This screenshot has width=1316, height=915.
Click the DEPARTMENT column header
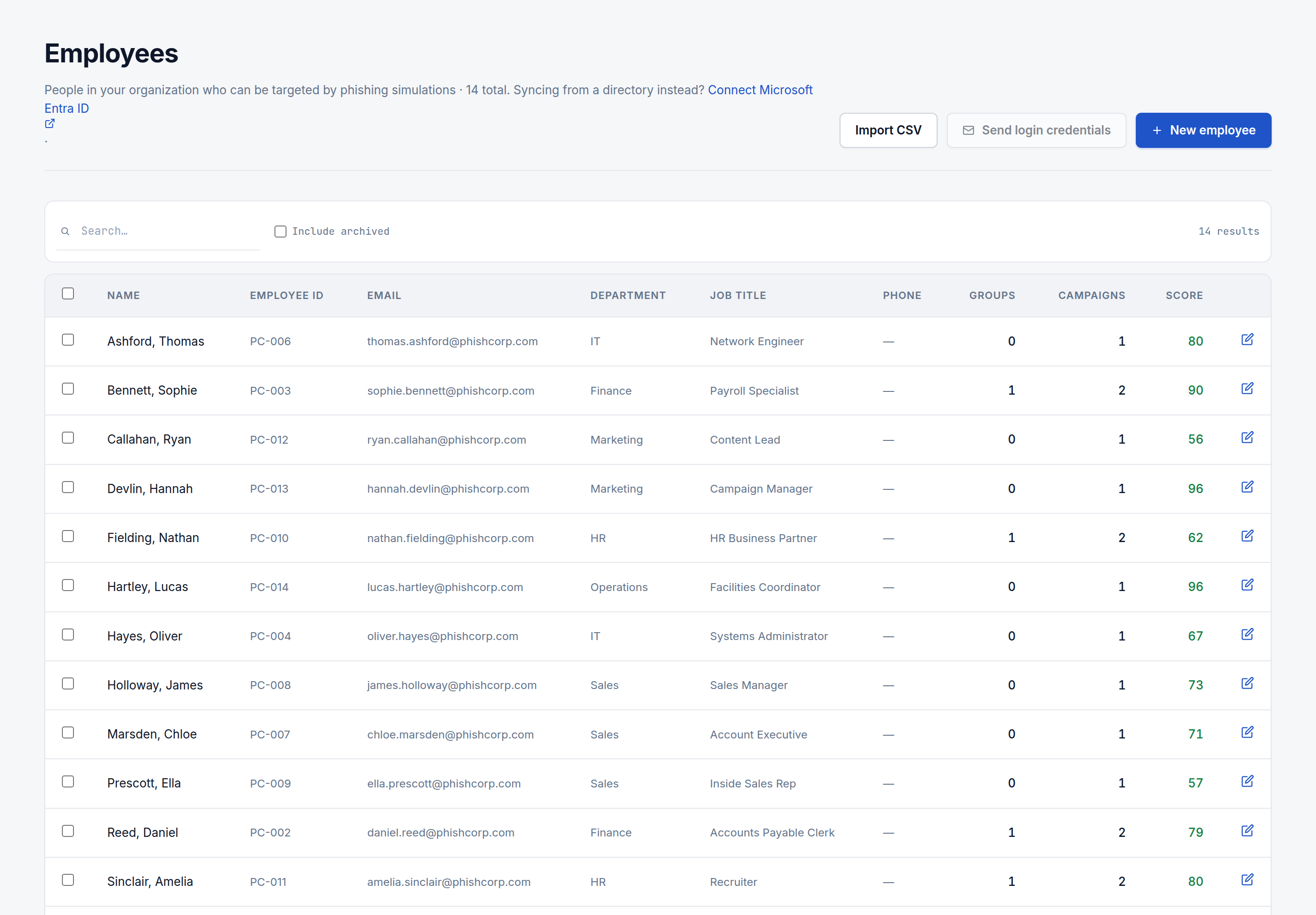pyautogui.click(x=628, y=295)
